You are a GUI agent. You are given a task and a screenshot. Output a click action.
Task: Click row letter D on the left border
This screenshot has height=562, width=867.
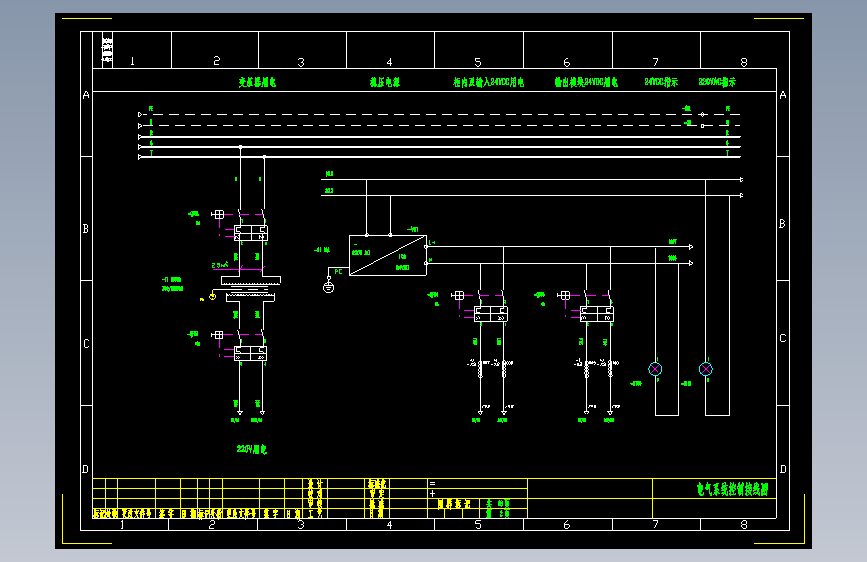click(85, 469)
